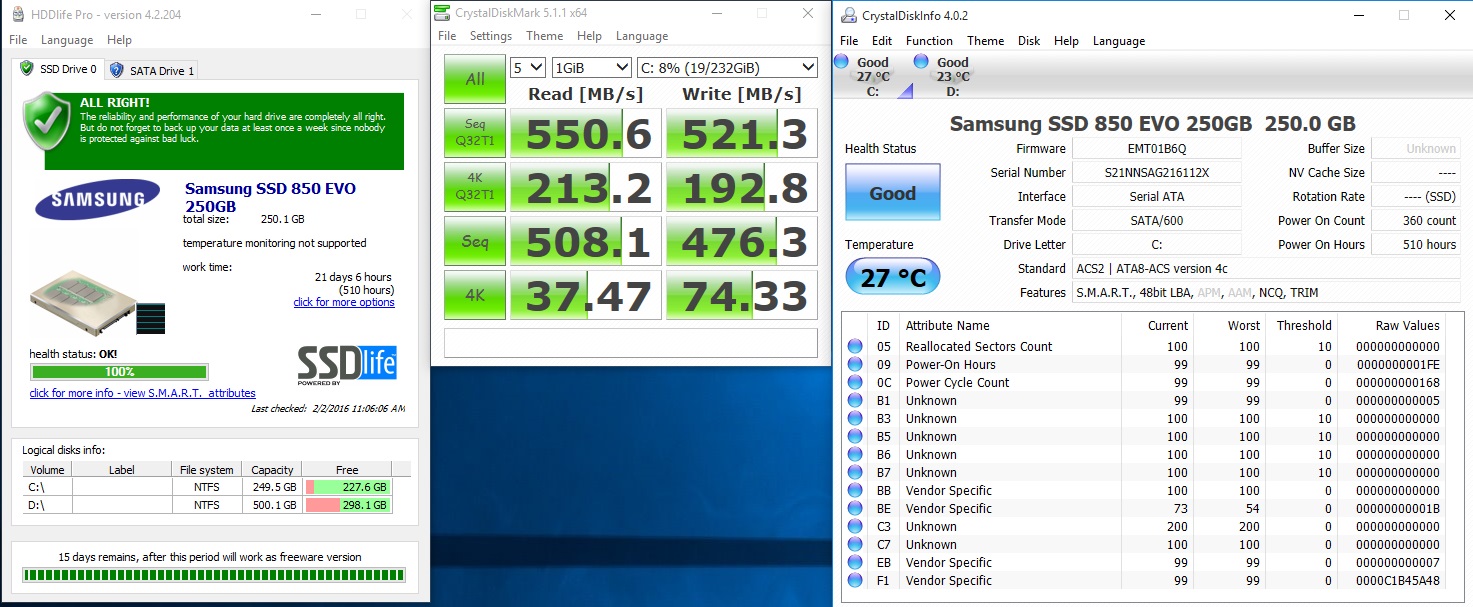This screenshot has width=1473, height=607.
Task: Click the 100% health status progress bar
Action: click(x=119, y=372)
